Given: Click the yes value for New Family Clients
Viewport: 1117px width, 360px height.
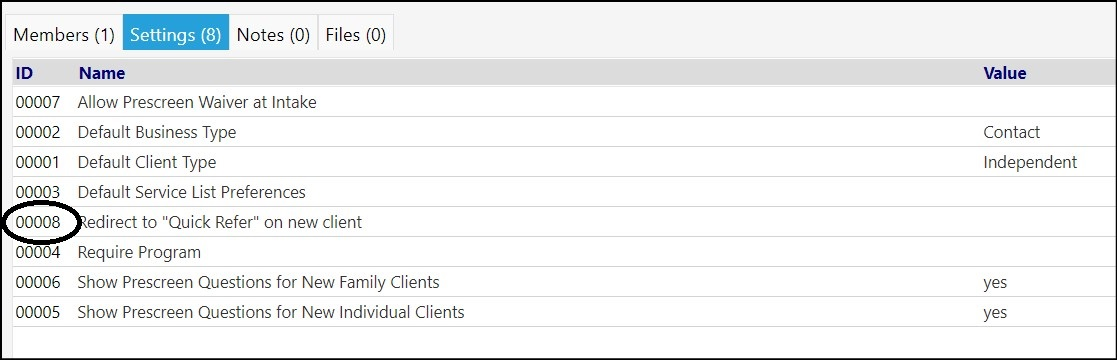Looking at the screenshot, I should pyautogui.click(x=995, y=283).
